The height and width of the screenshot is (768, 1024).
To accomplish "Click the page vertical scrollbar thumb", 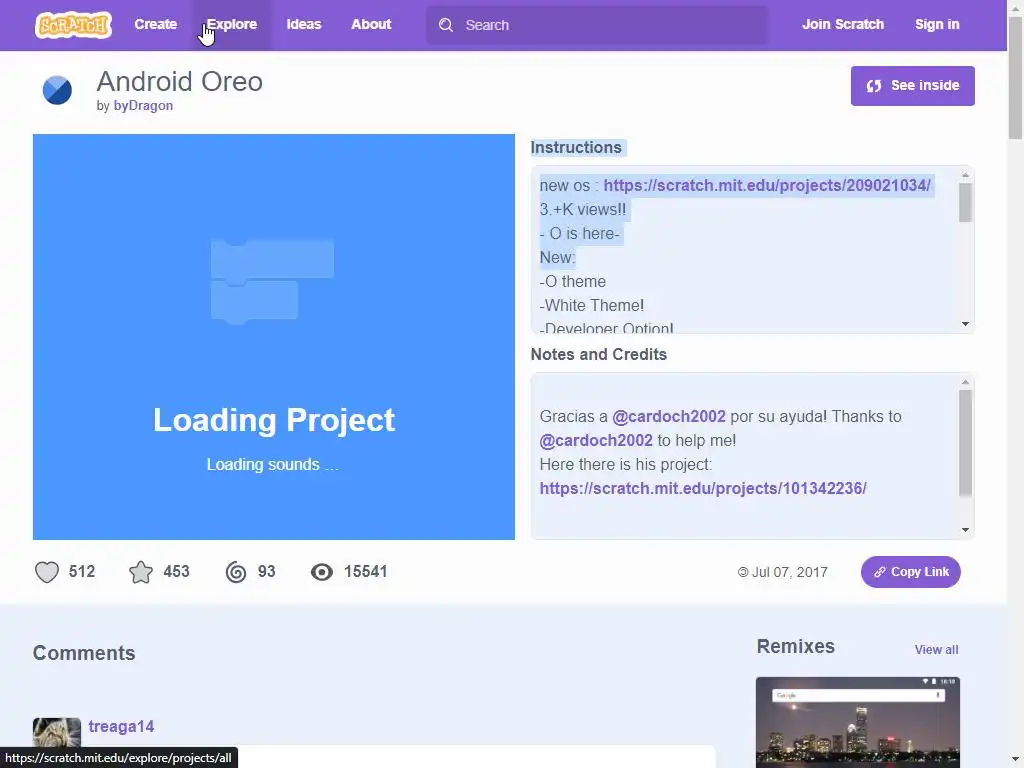I will 1015,78.
